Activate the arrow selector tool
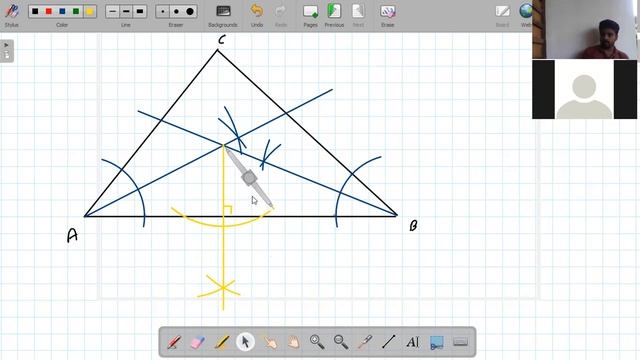640x360 pixels. [245, 342]
